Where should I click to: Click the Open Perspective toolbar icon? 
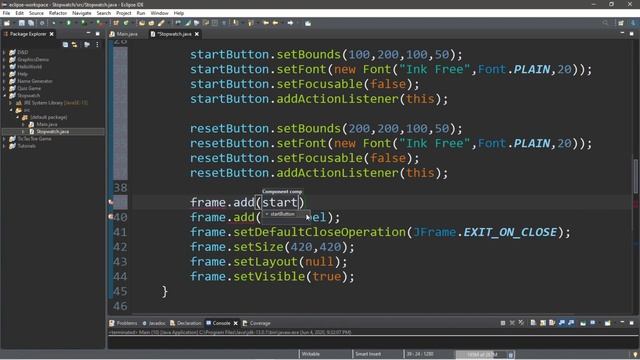coord(621,23)
